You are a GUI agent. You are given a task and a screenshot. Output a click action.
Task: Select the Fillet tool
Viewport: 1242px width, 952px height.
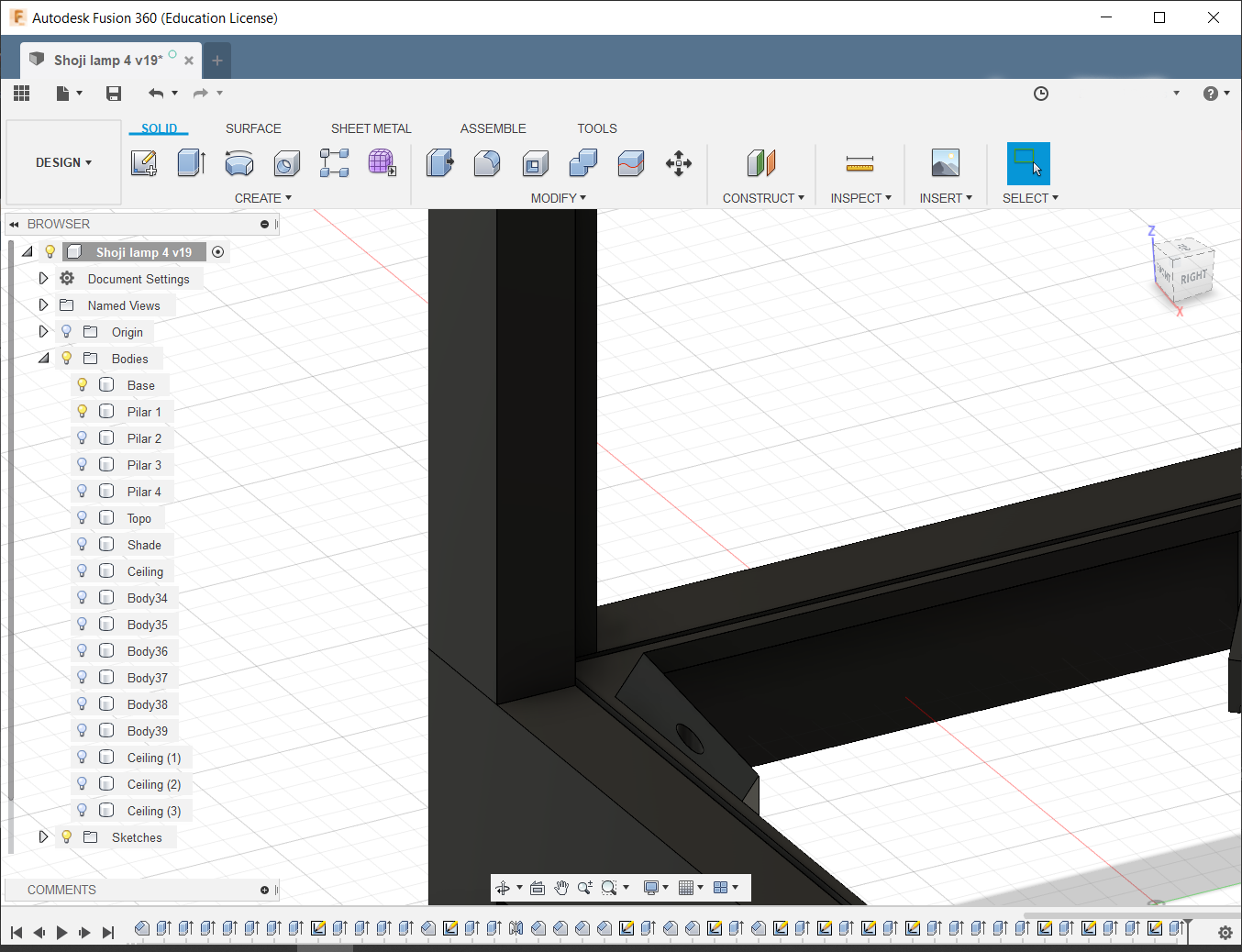[487, 163]
